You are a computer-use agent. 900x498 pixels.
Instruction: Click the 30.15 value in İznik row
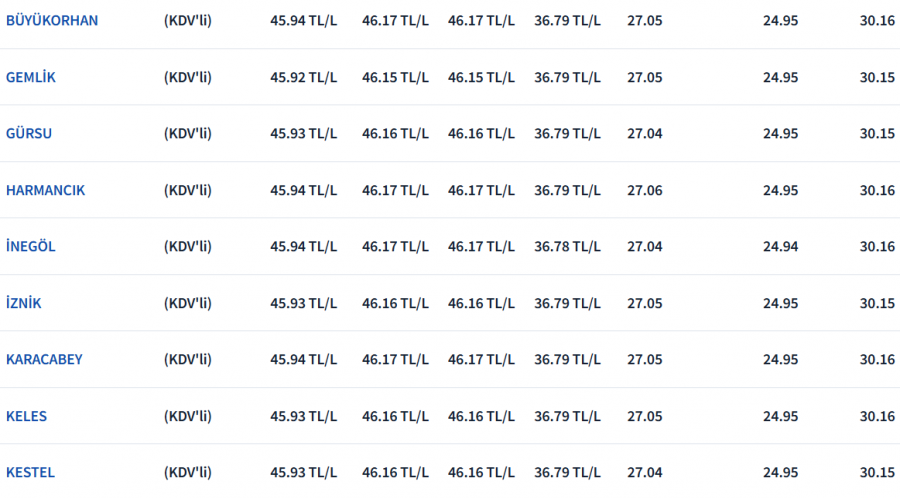(x=877, y=304)
